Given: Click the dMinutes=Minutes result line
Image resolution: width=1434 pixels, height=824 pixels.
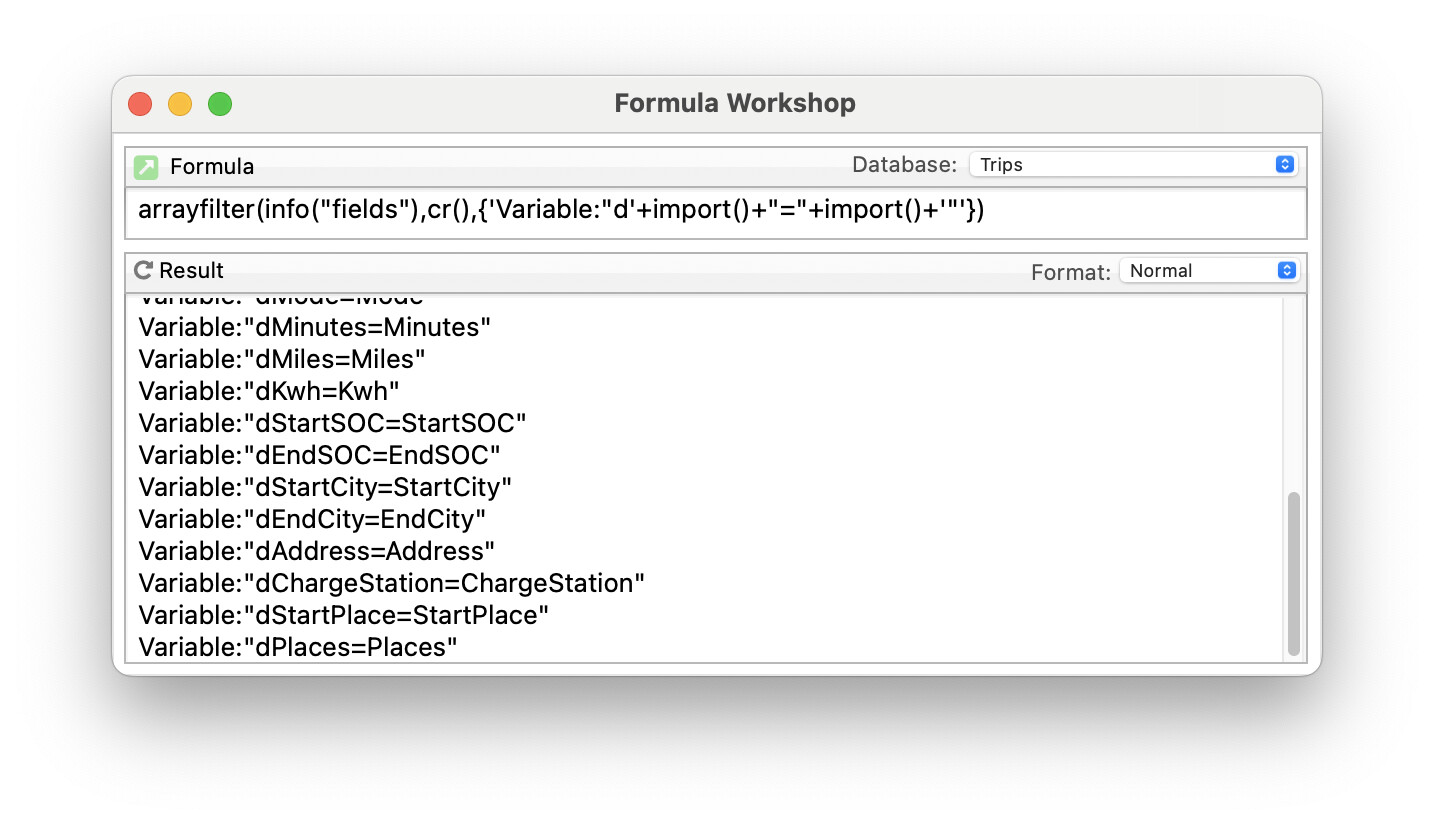Looking at the screenshot, I should (315, 327).
